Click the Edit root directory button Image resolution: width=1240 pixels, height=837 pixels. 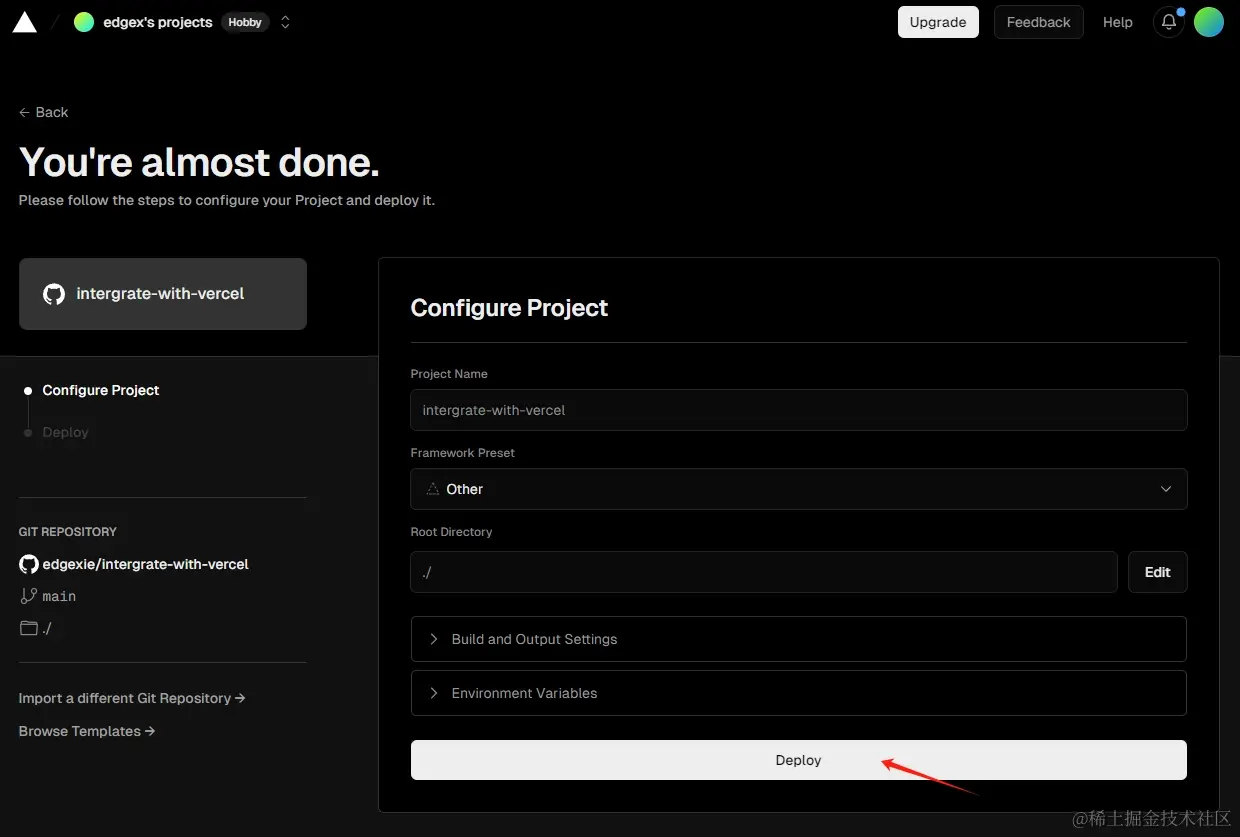pos(1158,572)
